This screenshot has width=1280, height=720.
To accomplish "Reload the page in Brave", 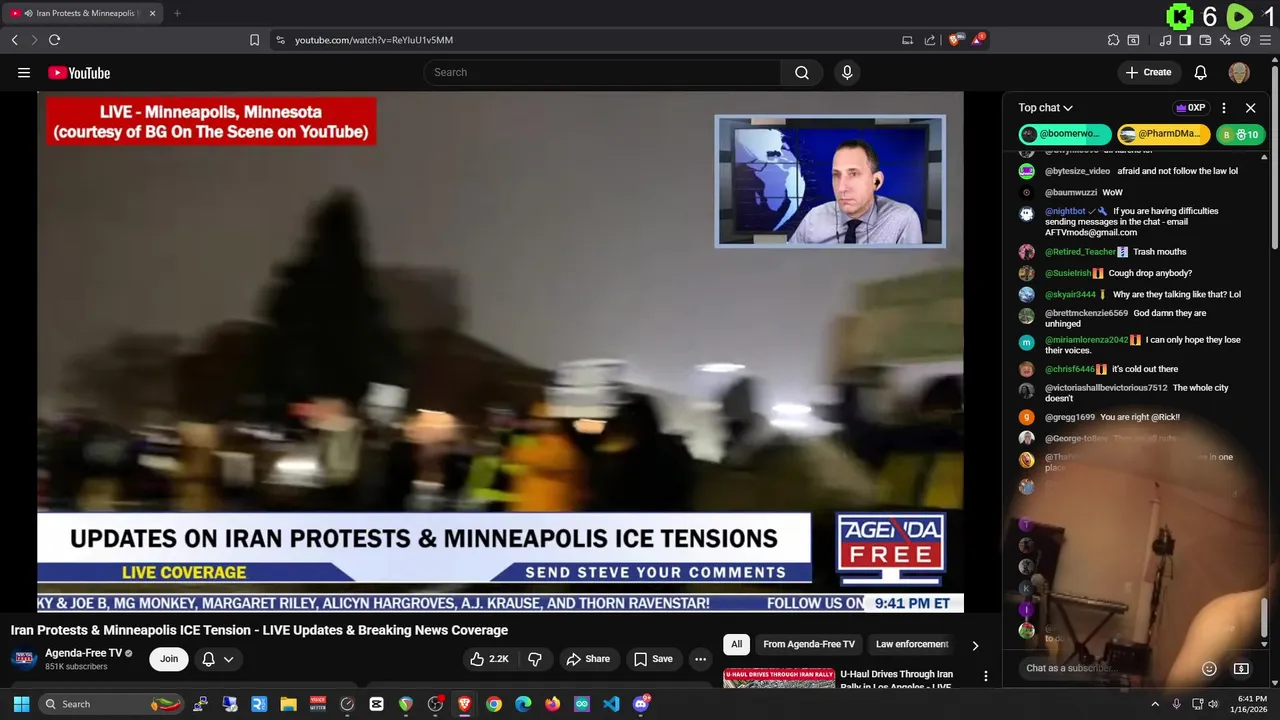I will (54, 40).
